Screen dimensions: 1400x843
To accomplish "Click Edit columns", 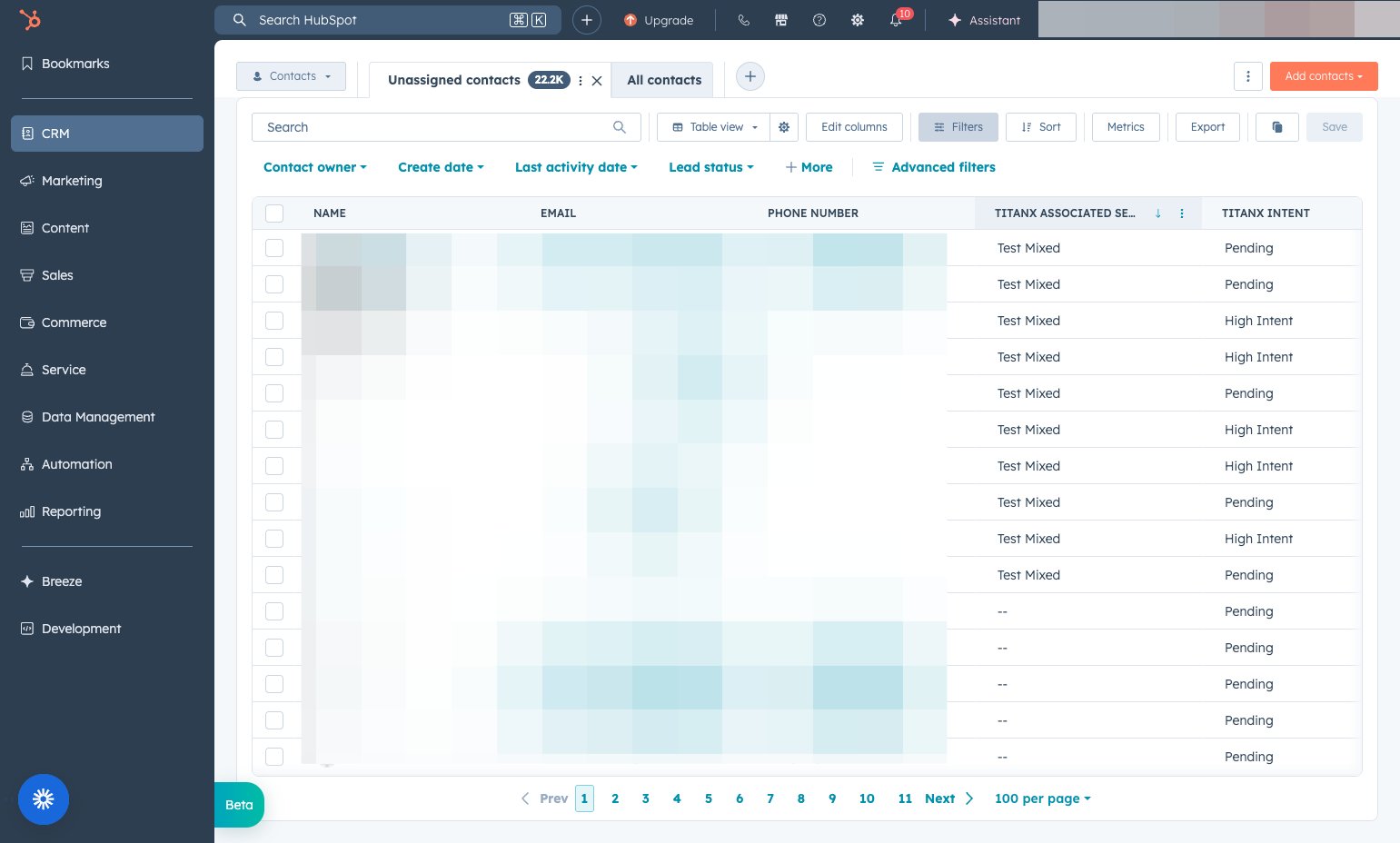I will [854, 127].
